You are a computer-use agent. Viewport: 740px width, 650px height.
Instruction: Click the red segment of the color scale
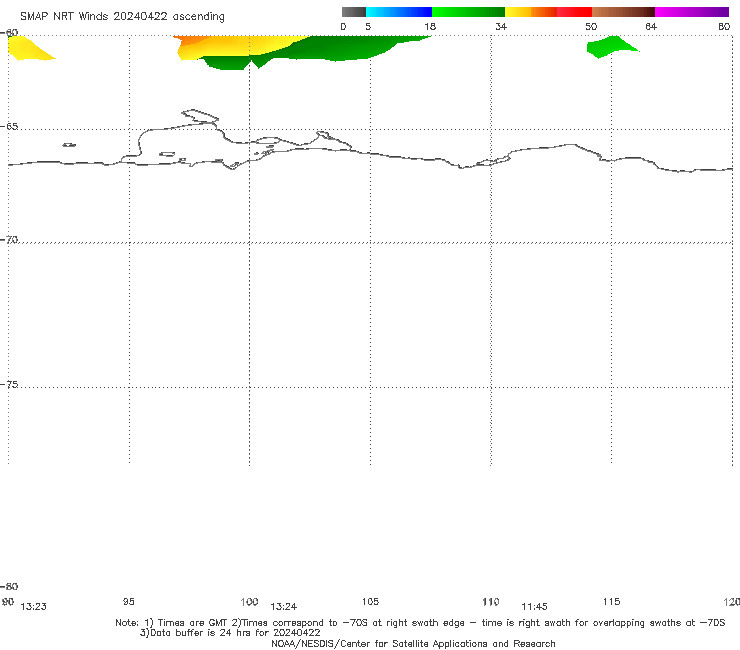coord(574,12)
